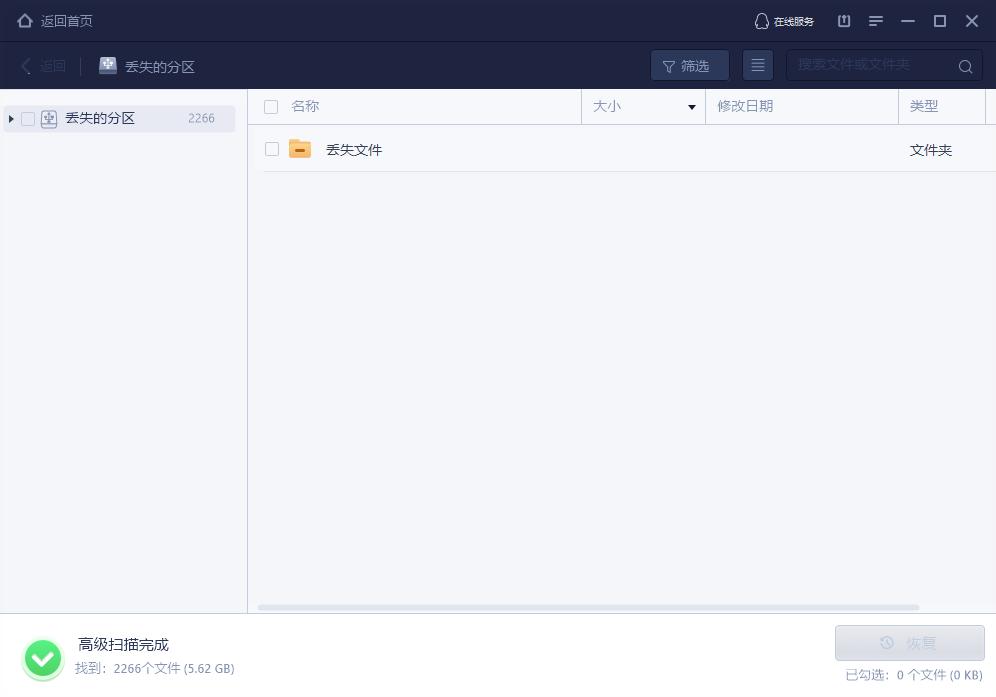The width and height of the screenshot is (996, 697).
Task: Open the 大小 column sort dropdown
Action: coord(691,106)
